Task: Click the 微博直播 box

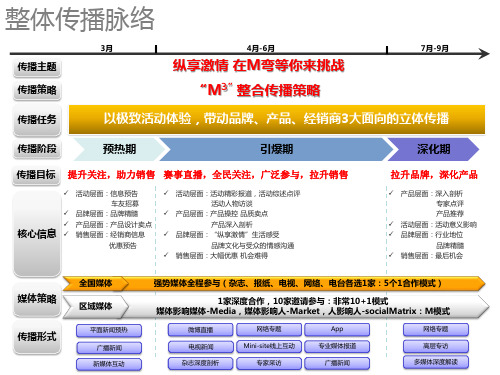Action: (x=200, y=330)
